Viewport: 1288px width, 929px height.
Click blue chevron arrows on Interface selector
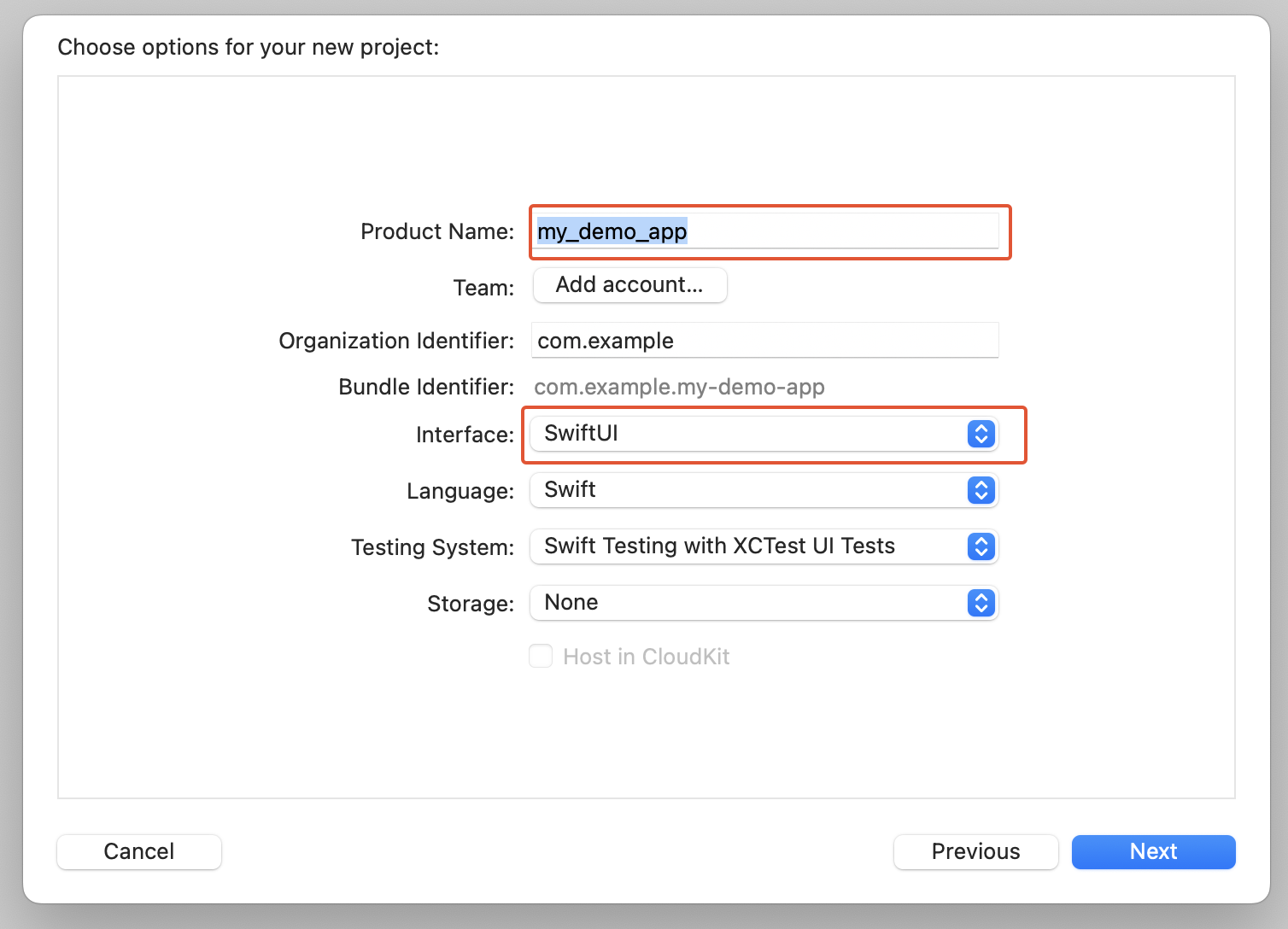point(981,434)
